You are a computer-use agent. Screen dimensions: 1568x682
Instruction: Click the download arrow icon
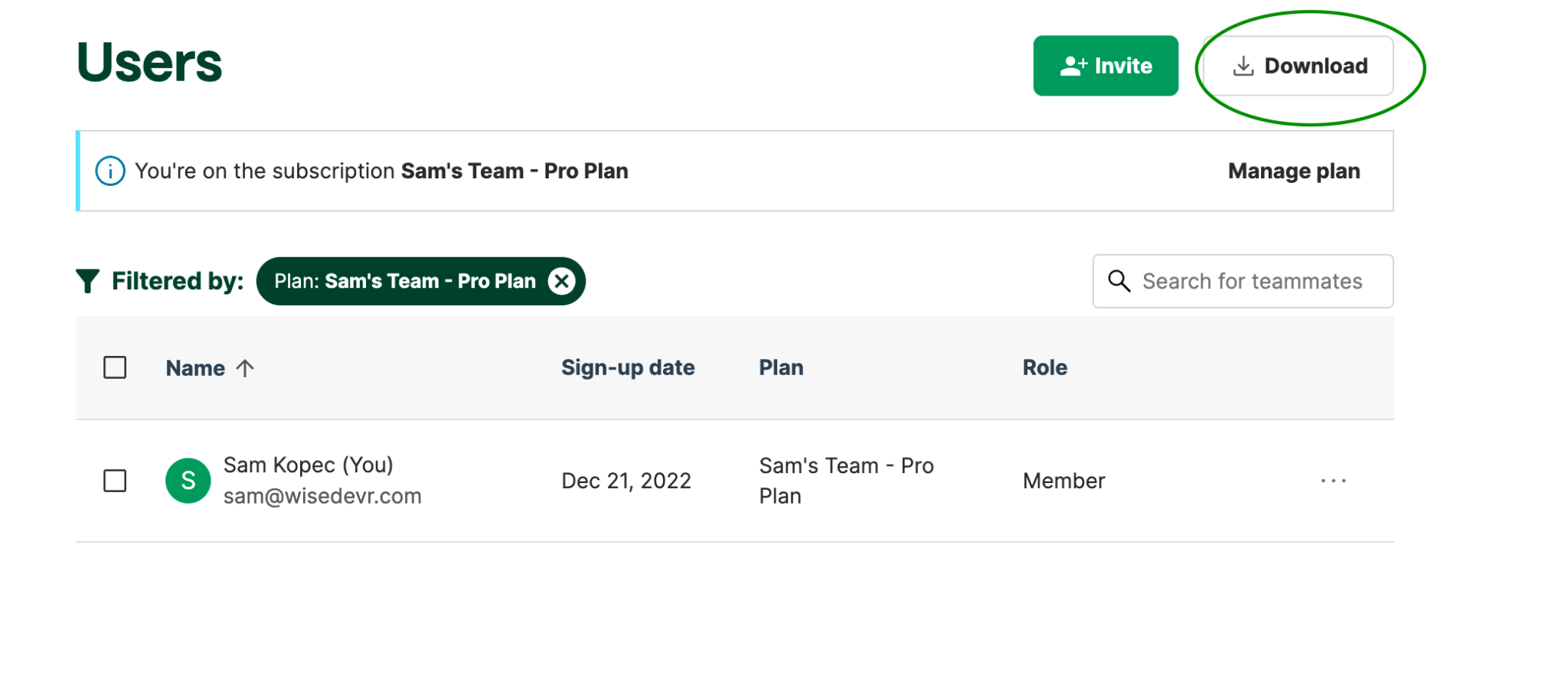pyautogui.click(x=1243, y=67)
